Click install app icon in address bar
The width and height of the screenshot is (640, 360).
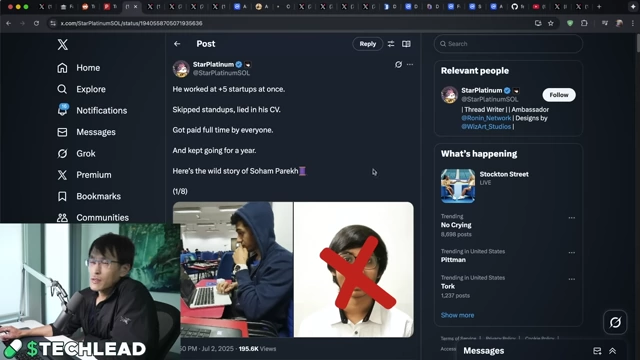(538, 23)
